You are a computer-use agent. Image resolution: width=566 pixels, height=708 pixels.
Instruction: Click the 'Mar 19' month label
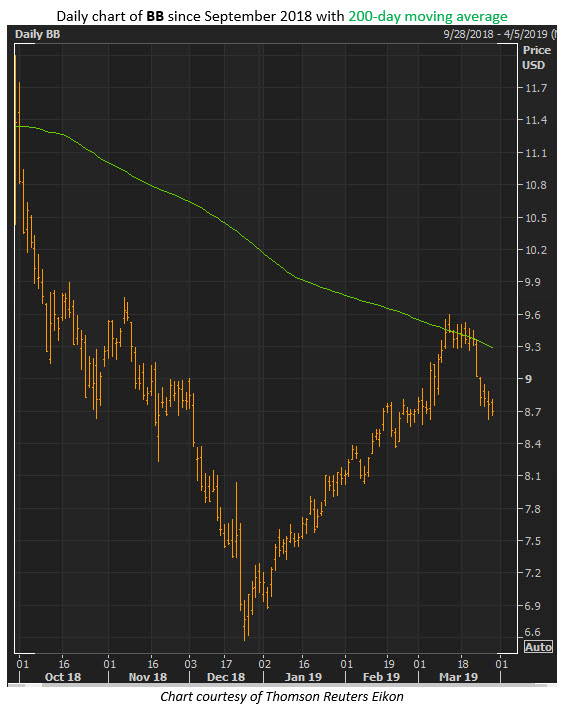(x=459, y=677)
